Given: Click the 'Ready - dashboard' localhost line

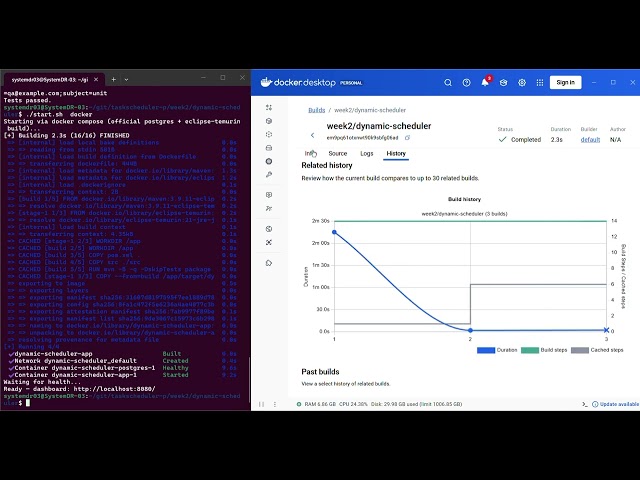Looking at the screenshot, I should pyautogui.click(x=79, y=389).
